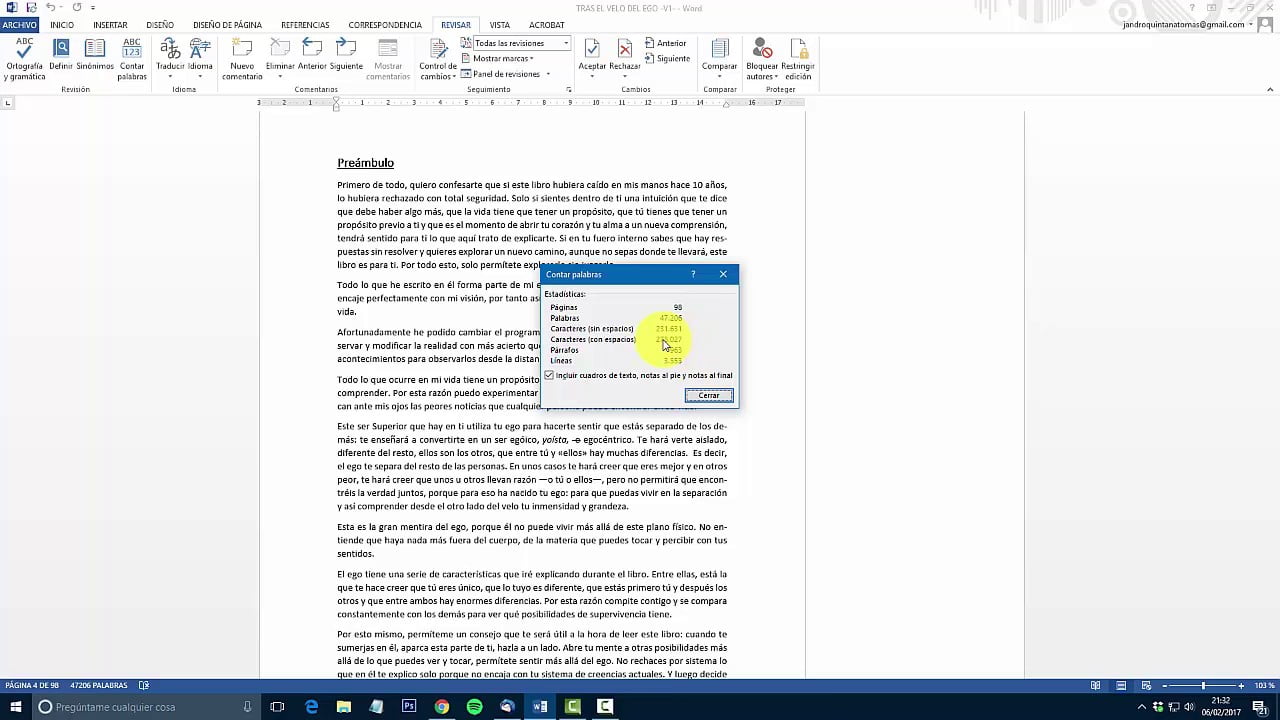Image resolution: width=1280 pixels, height=720 pixels.
Task: Go to Siguiente comment in Comentarios group
Action: (346, 55)
